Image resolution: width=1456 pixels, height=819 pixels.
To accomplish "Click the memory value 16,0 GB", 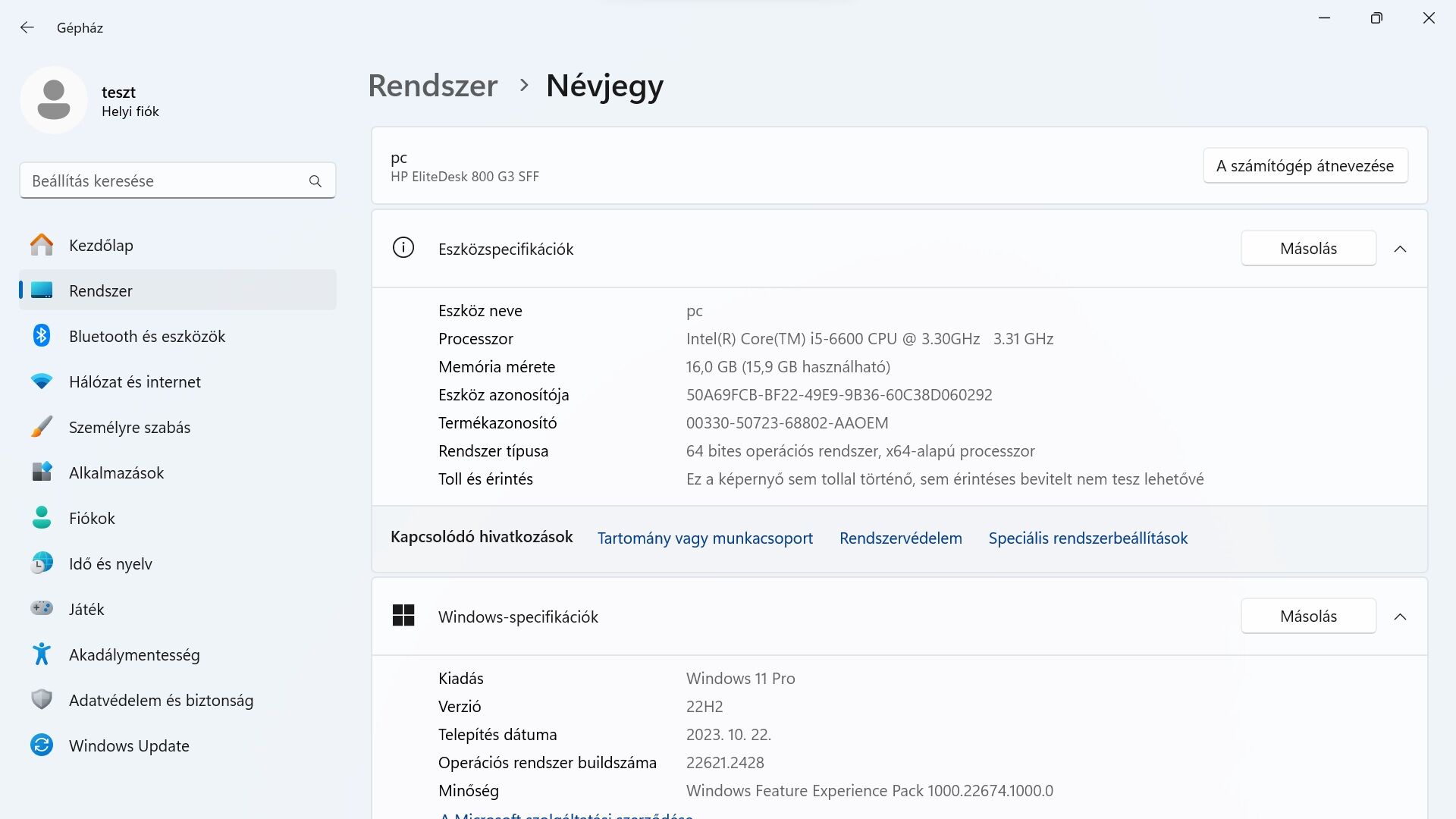I will pyautogui.click(x=788, y=367).
